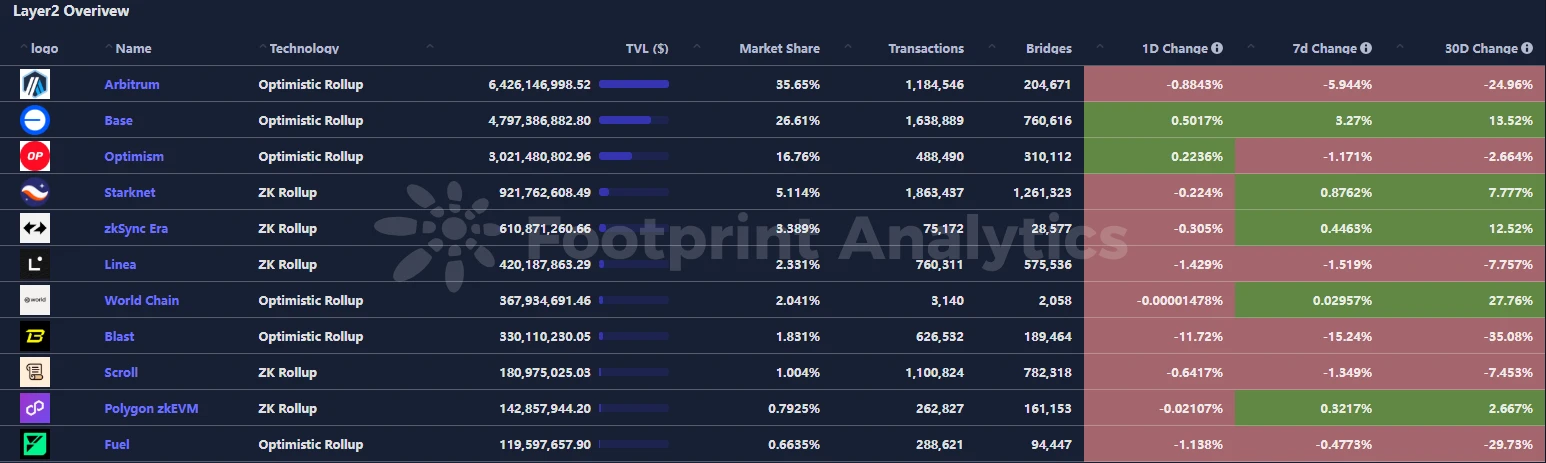The width and height of the screenshot is (1546, 463).
Task: Click the Fuel logo icon
Action: coord(35,445)
